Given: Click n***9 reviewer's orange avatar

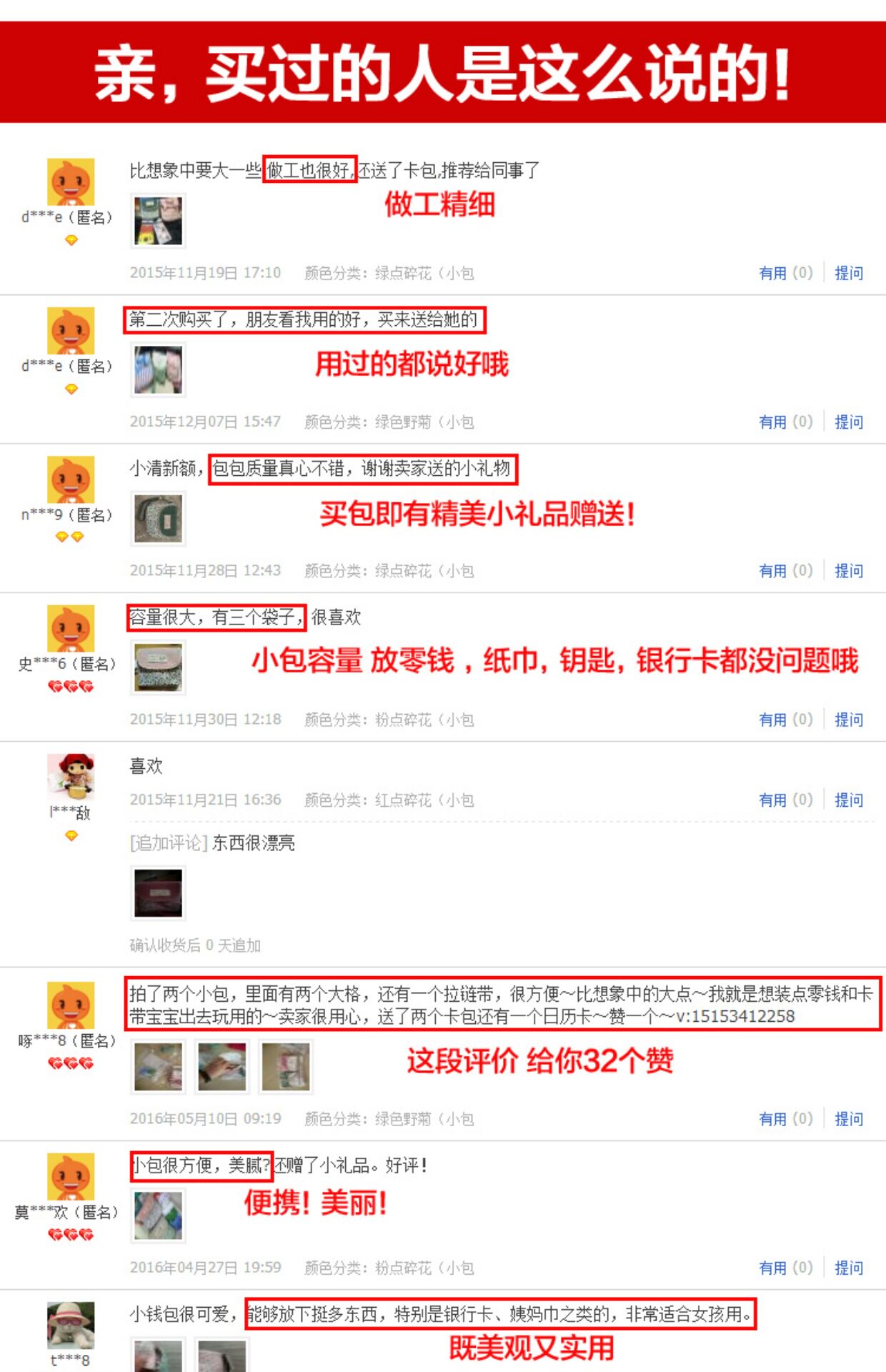Looking at the screenshot, I should [71, 479].
